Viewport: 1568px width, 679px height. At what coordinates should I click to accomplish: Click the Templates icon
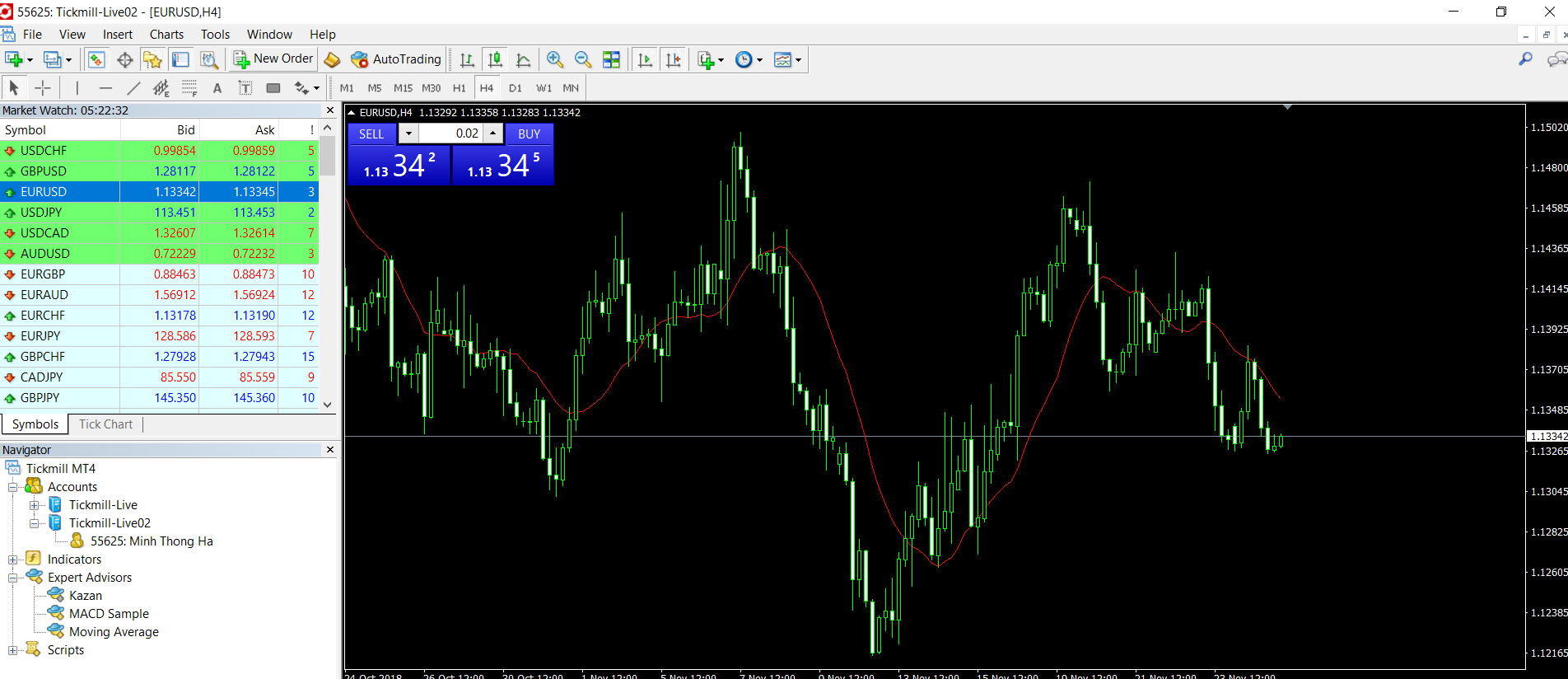(782, 59)
